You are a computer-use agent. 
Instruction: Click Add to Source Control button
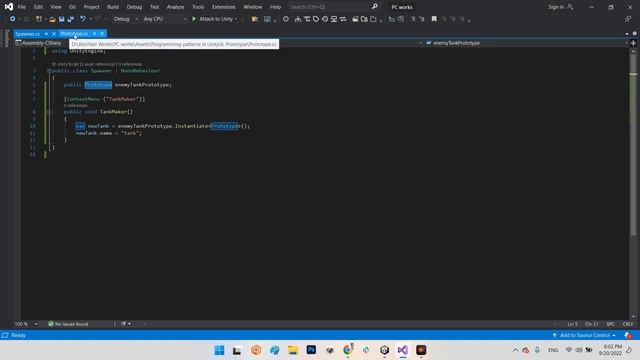click(x=584, y=335)
